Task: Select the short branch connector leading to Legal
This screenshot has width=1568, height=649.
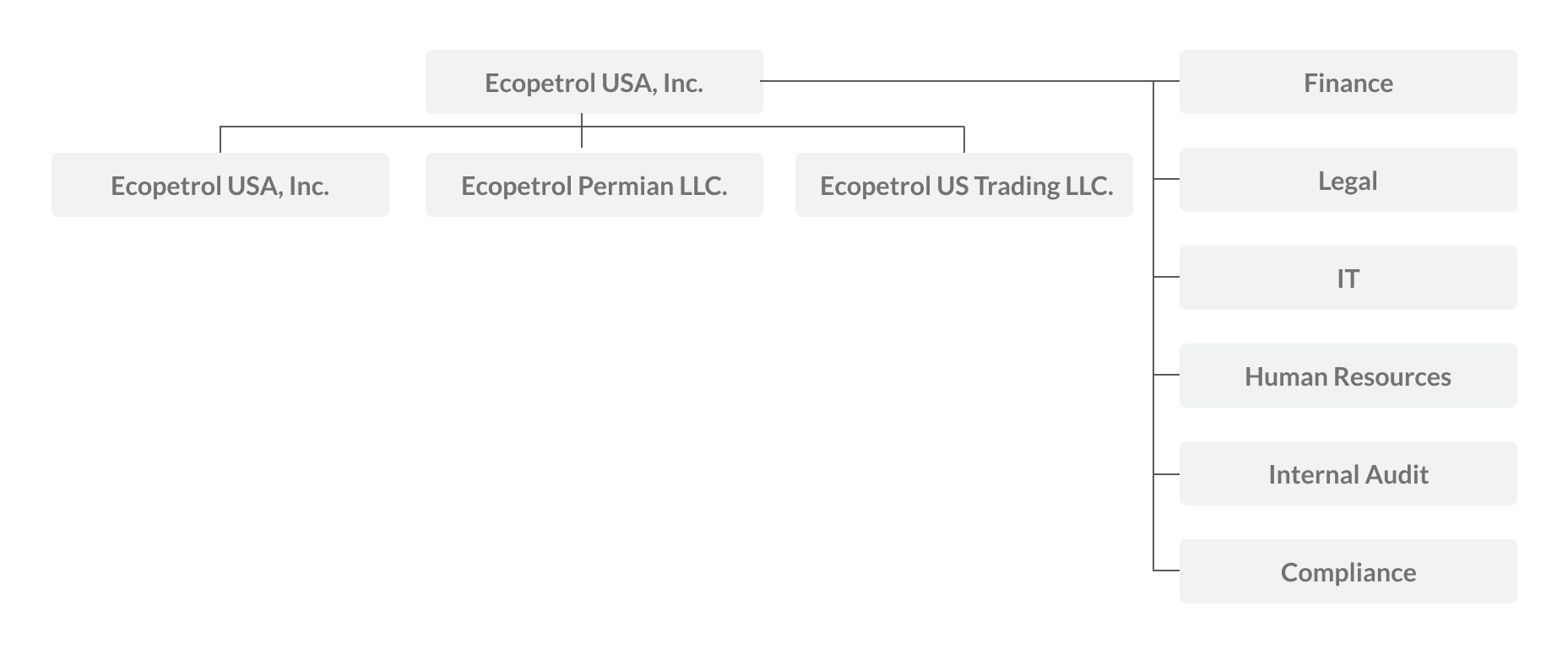Action: point(1167,179)
